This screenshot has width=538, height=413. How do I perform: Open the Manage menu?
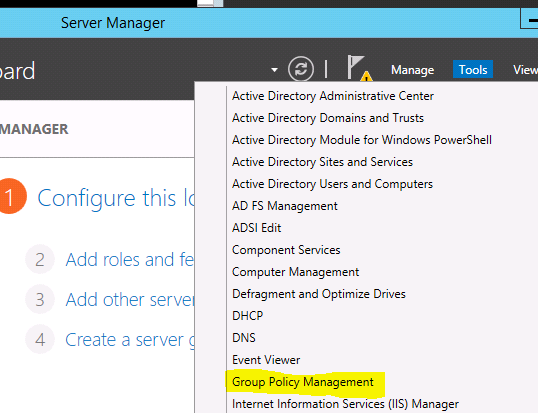click(x=412, y=70)
